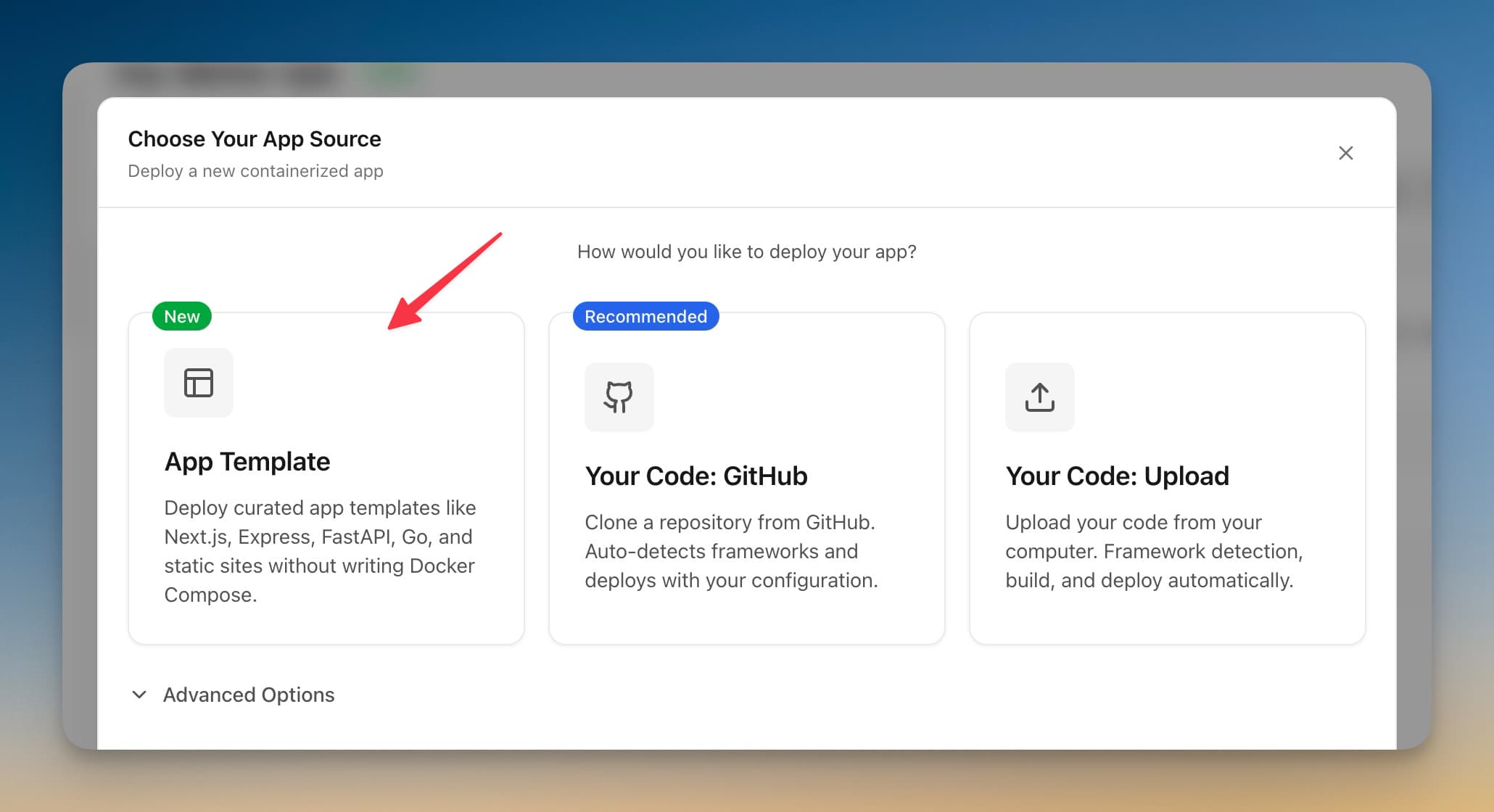
Task: Click the close X of the dialog
Action: (x=1345, y=153)
